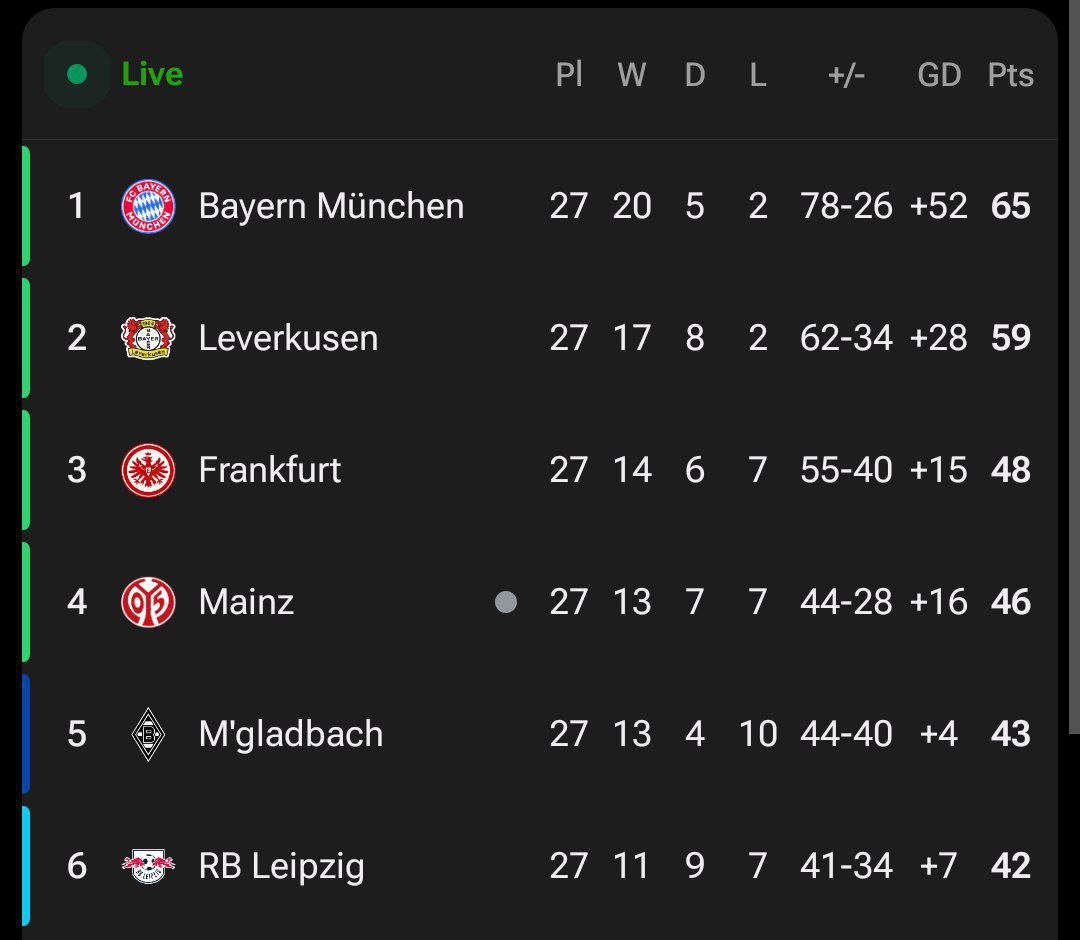Click the M'gladbach diamond crest

tap(148, 734)
